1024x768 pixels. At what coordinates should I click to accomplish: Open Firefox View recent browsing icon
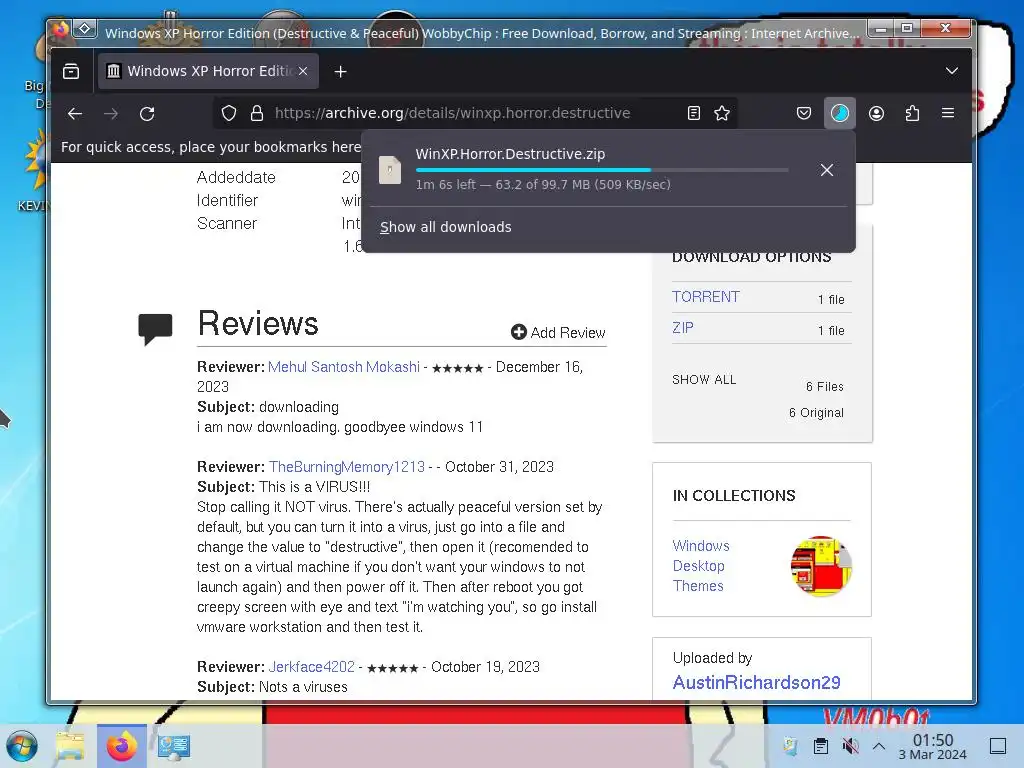click(x=71, y=71)
